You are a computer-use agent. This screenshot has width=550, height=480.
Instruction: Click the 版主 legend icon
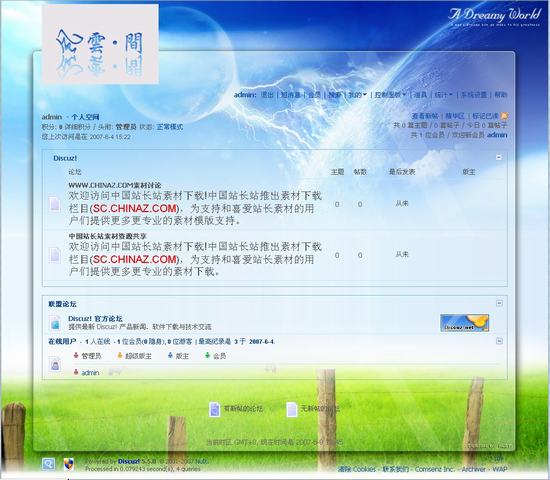[170, 355]
